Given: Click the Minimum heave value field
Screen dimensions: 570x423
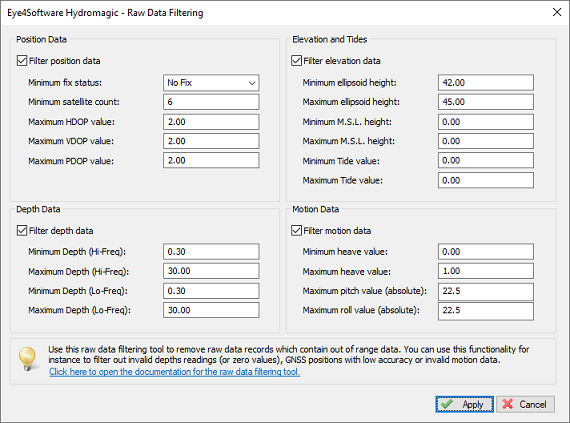Looking at the screenshot, I should (486, 251).
